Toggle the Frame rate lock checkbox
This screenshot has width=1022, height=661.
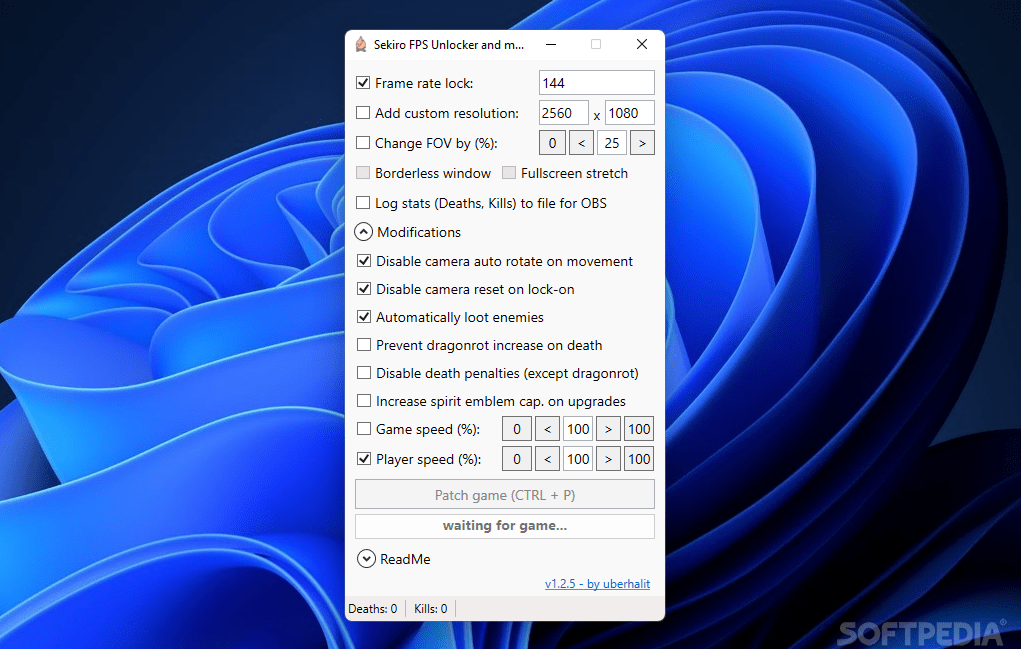(363, 83)
